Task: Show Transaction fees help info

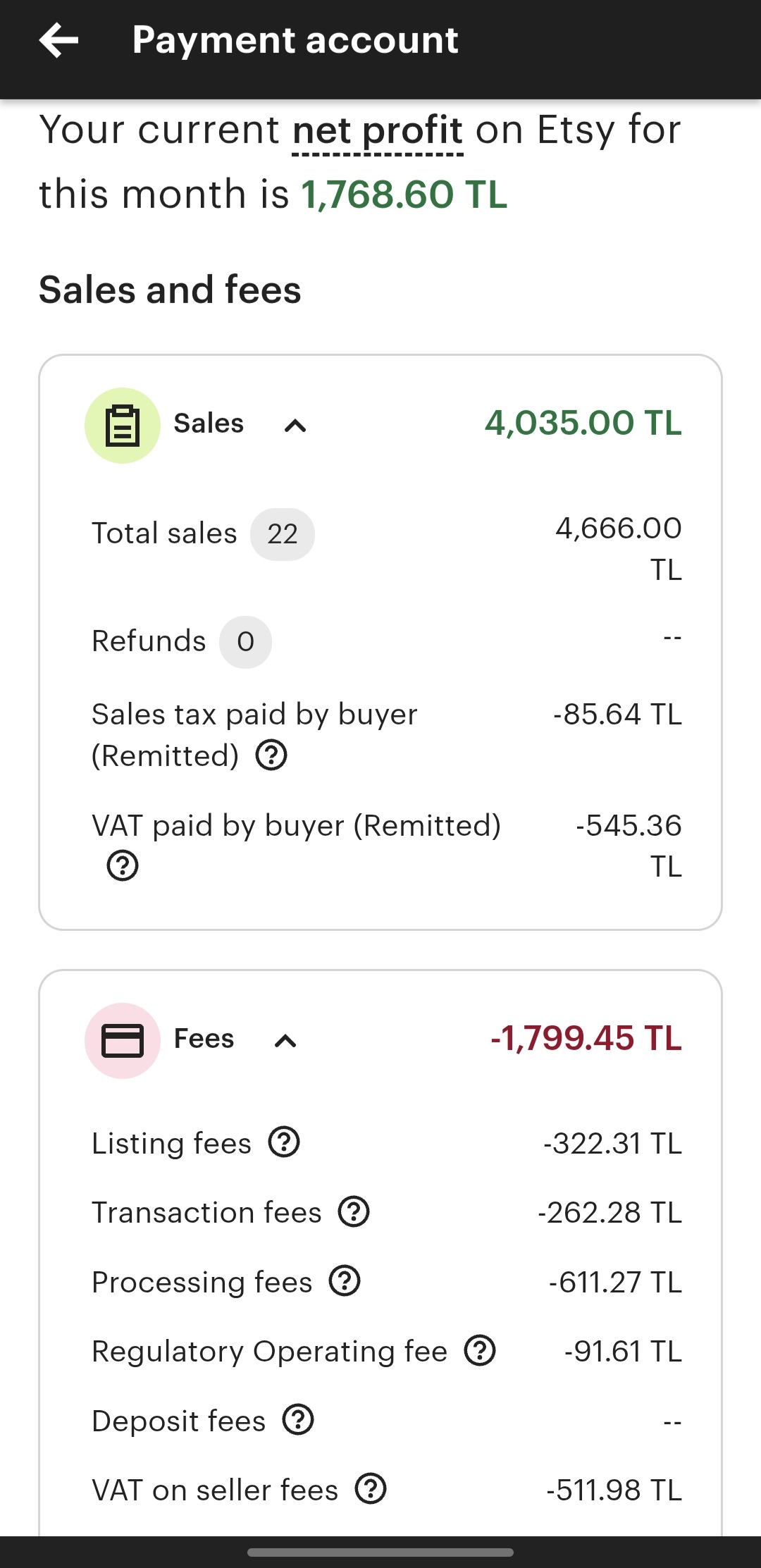Action: click(354, 1212)
